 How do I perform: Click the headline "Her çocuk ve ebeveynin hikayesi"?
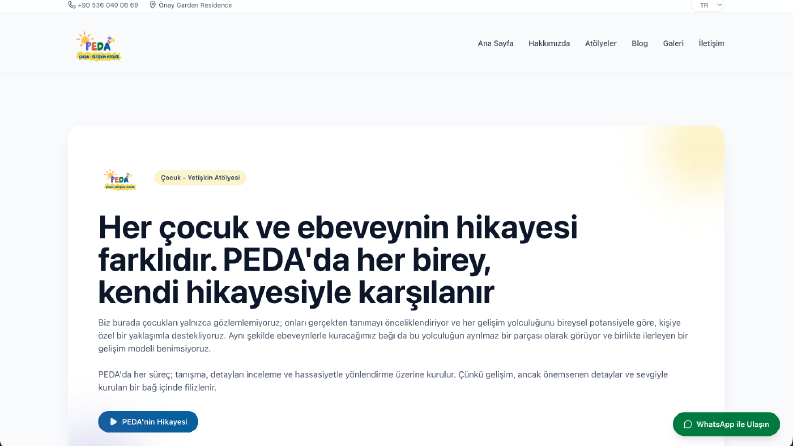337,227
